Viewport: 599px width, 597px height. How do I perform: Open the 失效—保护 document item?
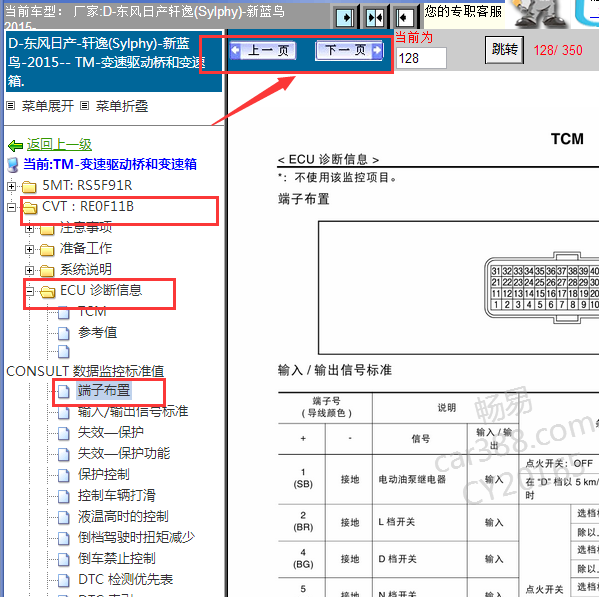(111, 432)
